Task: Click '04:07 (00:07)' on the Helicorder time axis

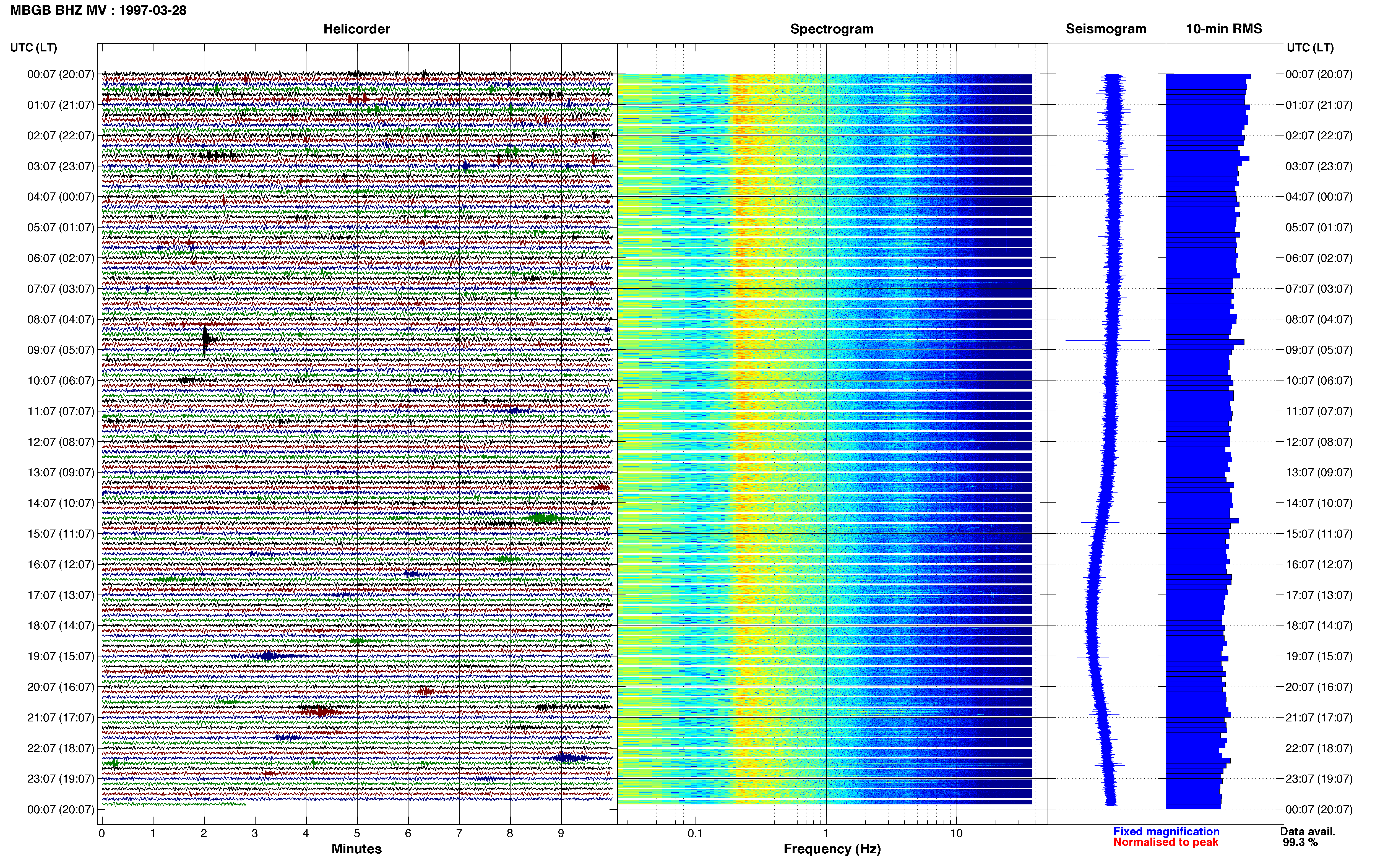Action: tap(60, 197)
